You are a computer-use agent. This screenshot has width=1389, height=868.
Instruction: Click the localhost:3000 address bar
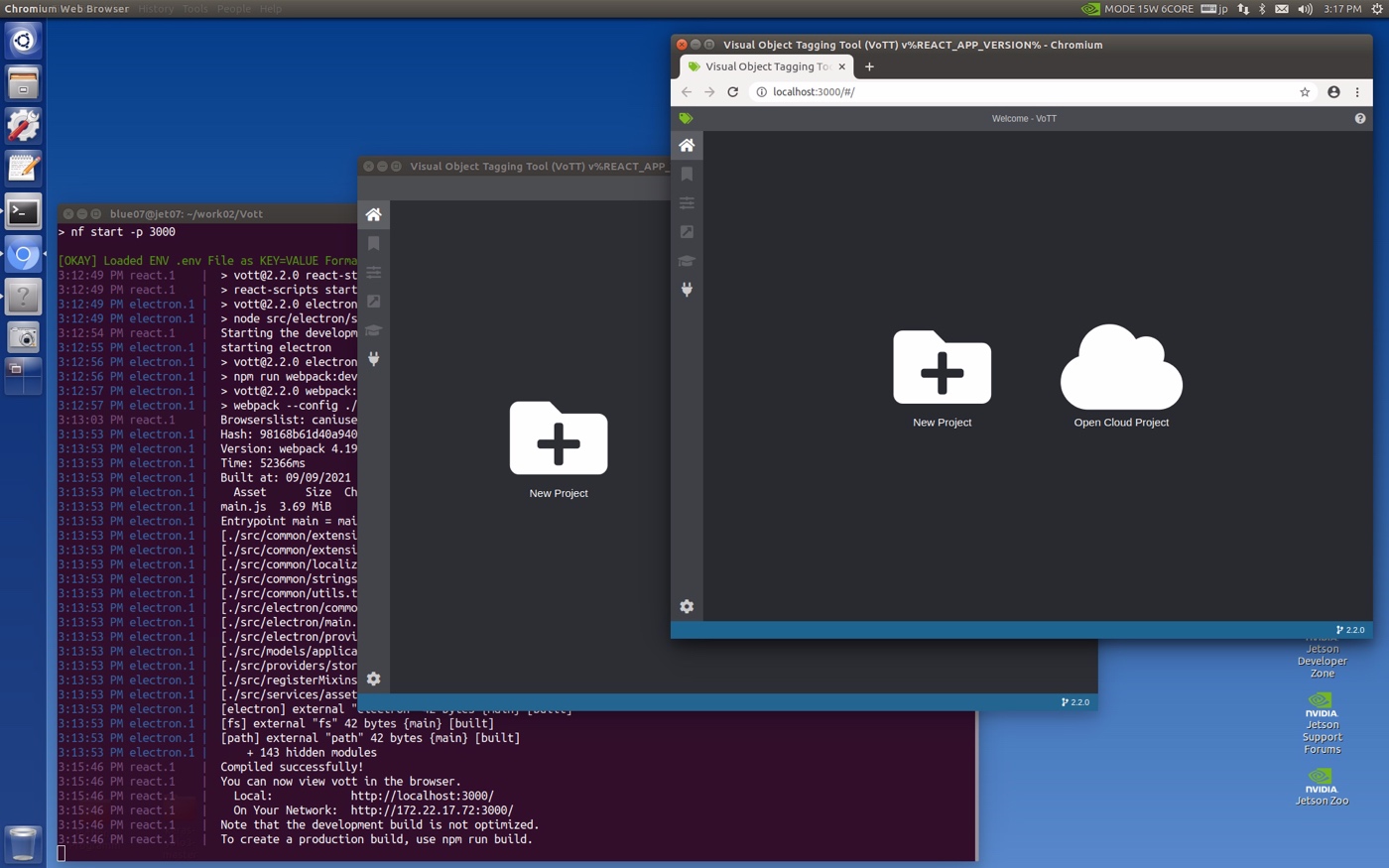(x=1032, y=92)
